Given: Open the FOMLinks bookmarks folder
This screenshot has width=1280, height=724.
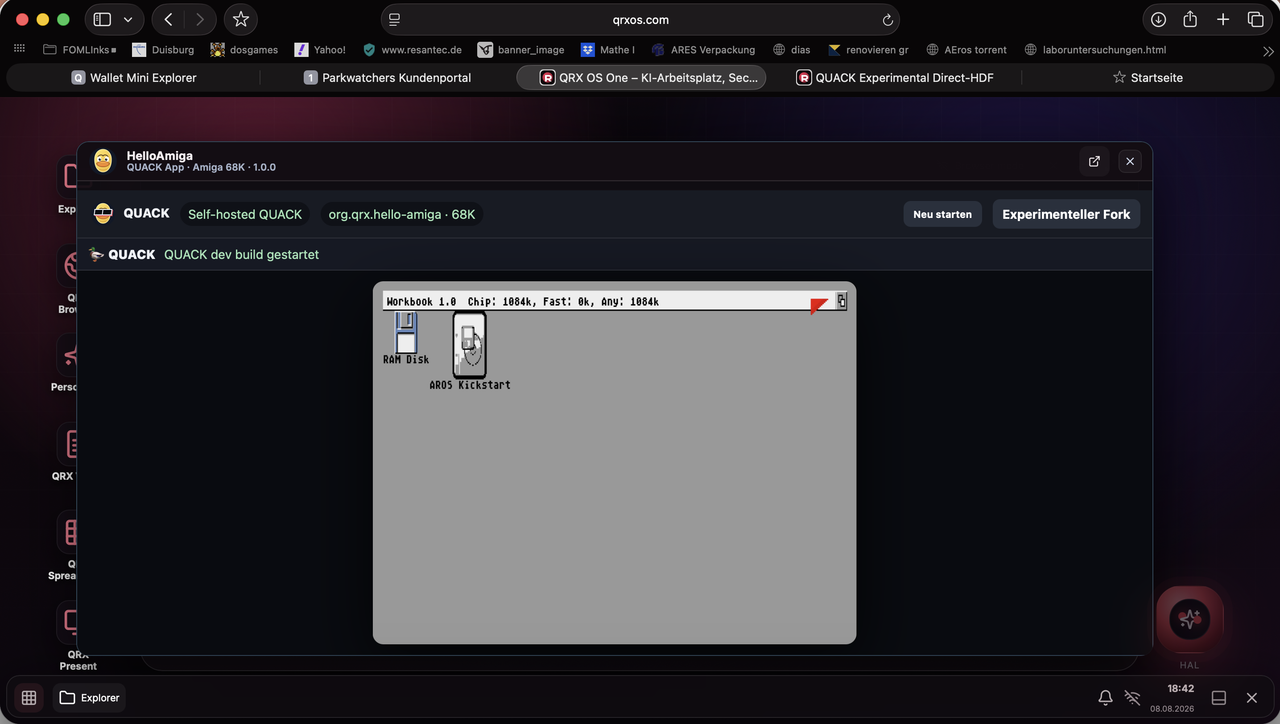Looking at the screenshot, I should coord(80,50).
